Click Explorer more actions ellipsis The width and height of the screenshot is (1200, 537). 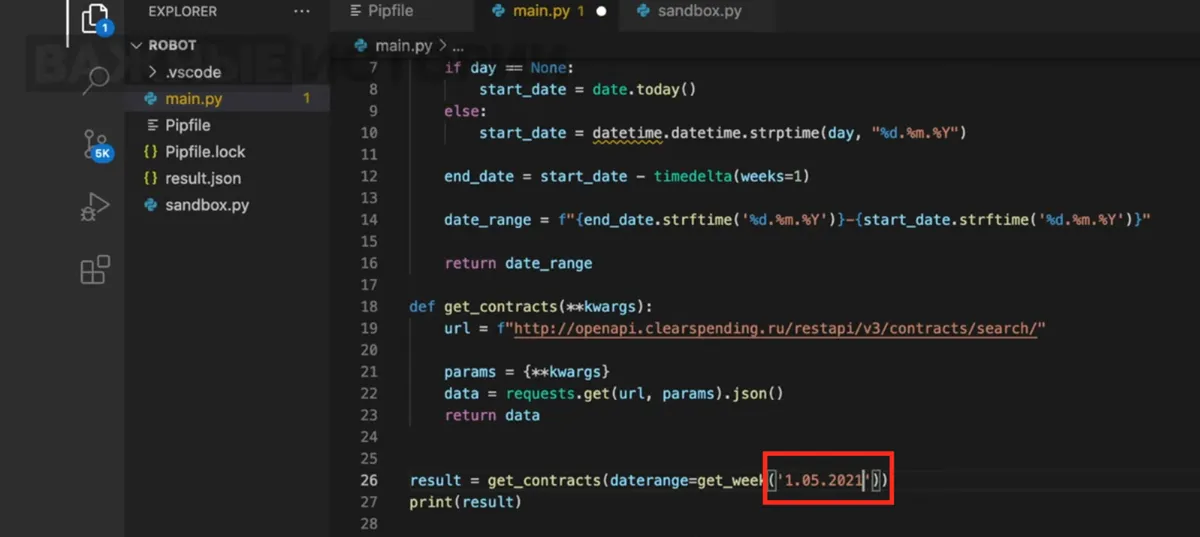pyautogui.click(x=302, y=12)
